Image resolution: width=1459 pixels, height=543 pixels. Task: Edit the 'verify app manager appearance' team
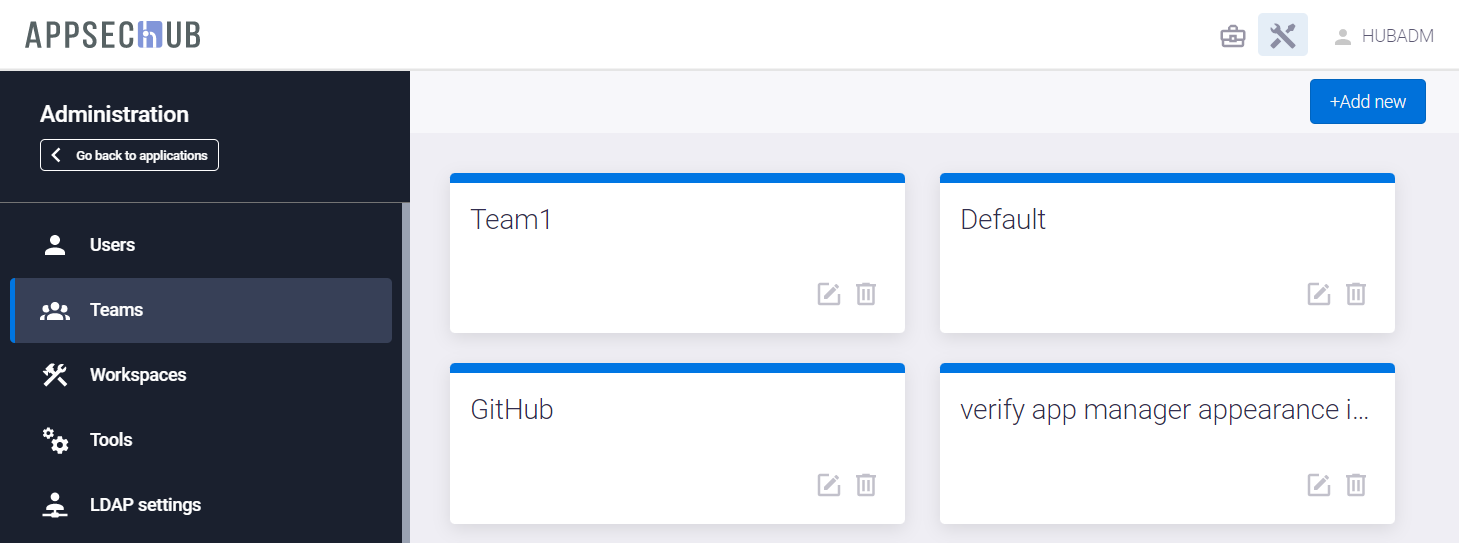(1319, 485)
